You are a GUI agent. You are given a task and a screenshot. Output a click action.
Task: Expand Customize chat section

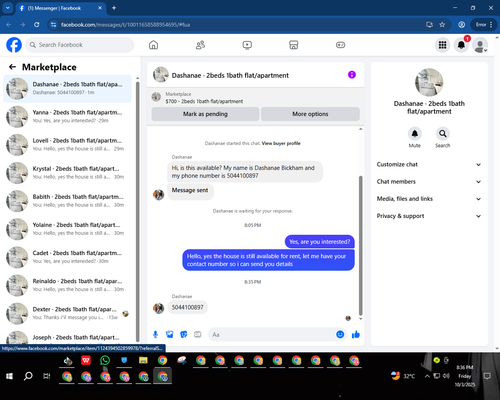(429, 164)
